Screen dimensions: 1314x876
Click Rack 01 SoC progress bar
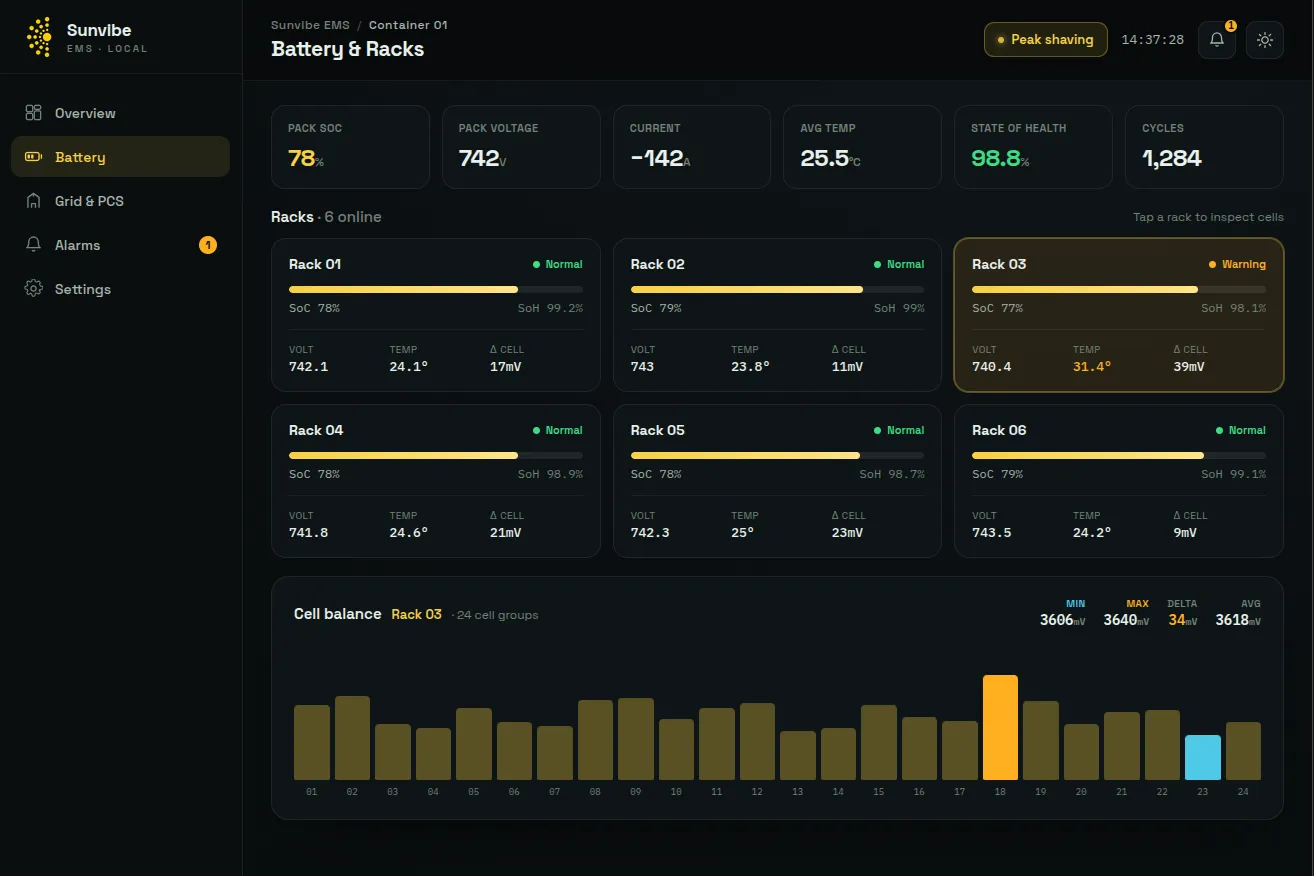pyautogui.click(x=436, y=289)
